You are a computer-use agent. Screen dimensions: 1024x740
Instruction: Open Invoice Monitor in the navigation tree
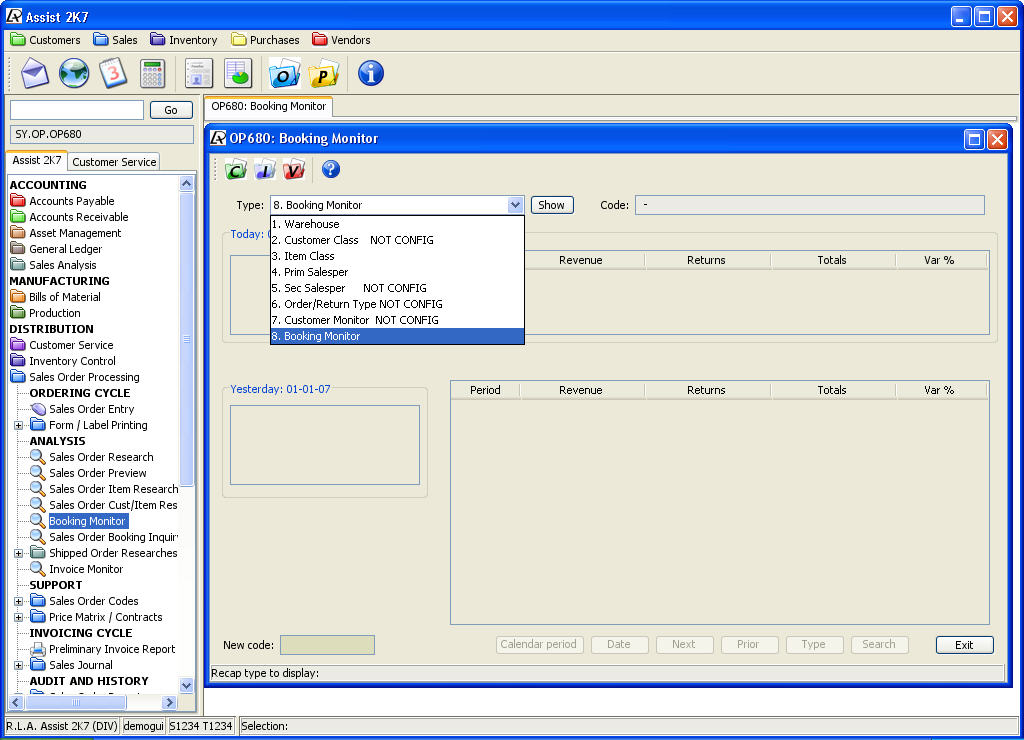pos(86,569)
